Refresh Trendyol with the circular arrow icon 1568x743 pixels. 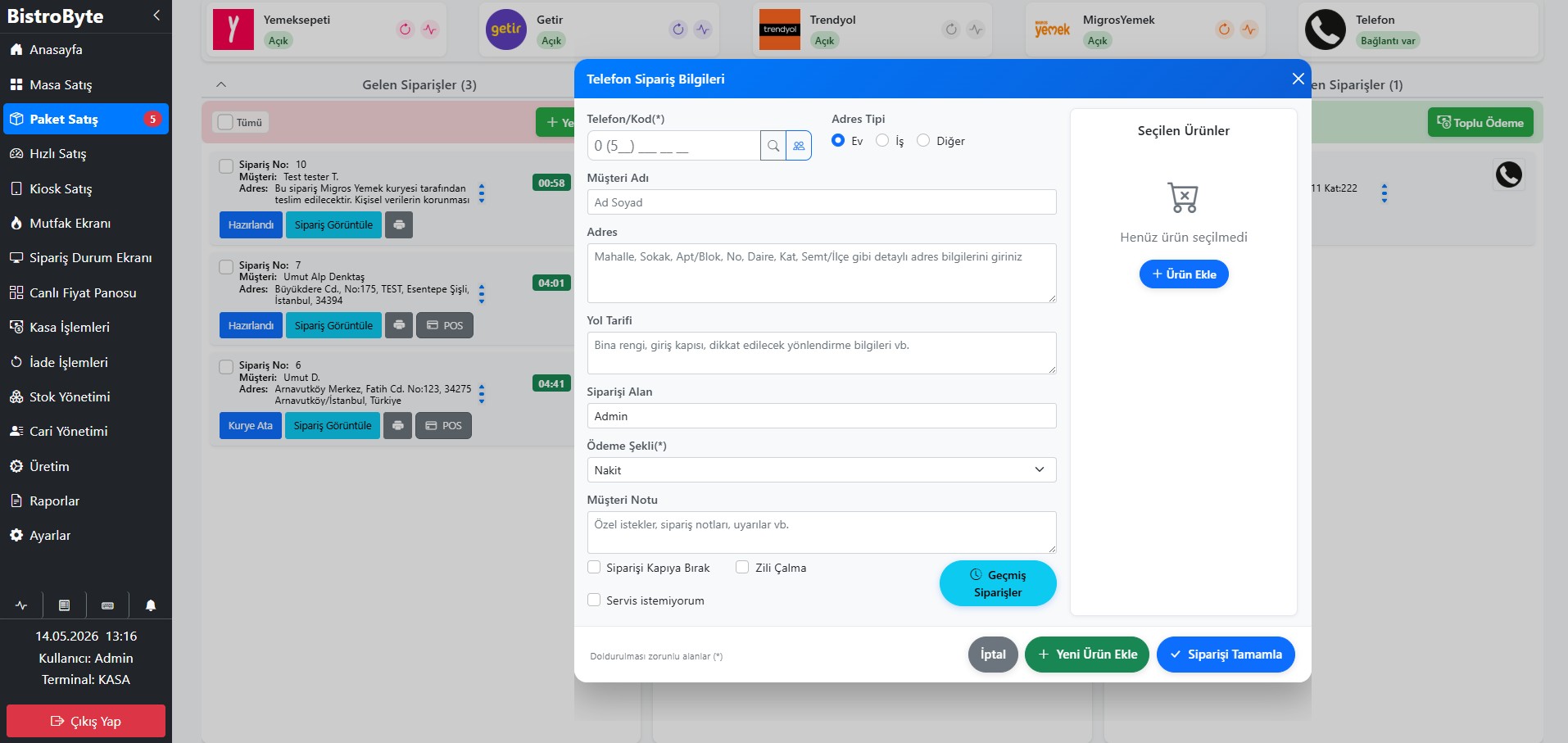coord(951,29)
